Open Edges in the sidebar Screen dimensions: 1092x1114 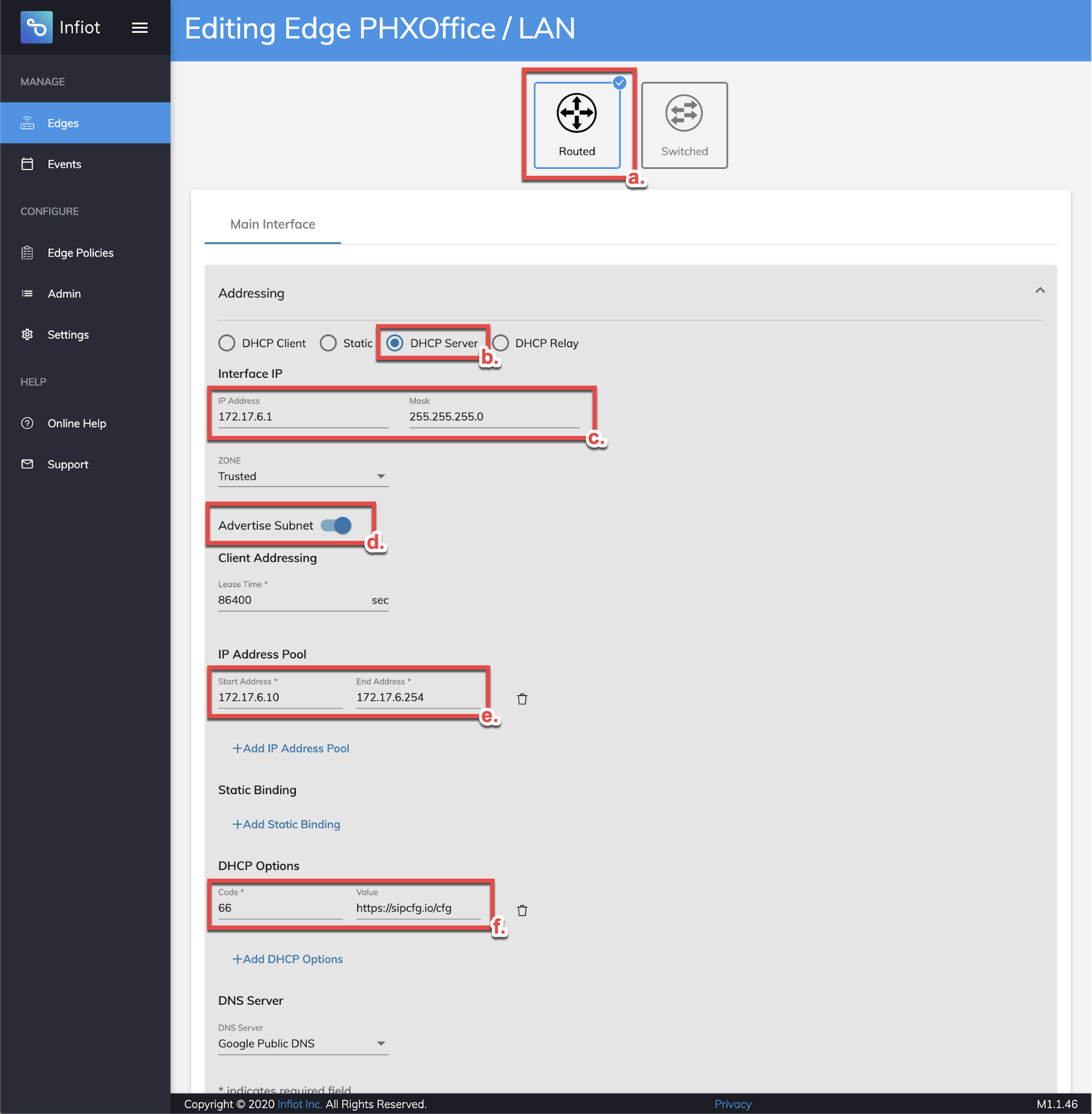click(x=85, y=123)
